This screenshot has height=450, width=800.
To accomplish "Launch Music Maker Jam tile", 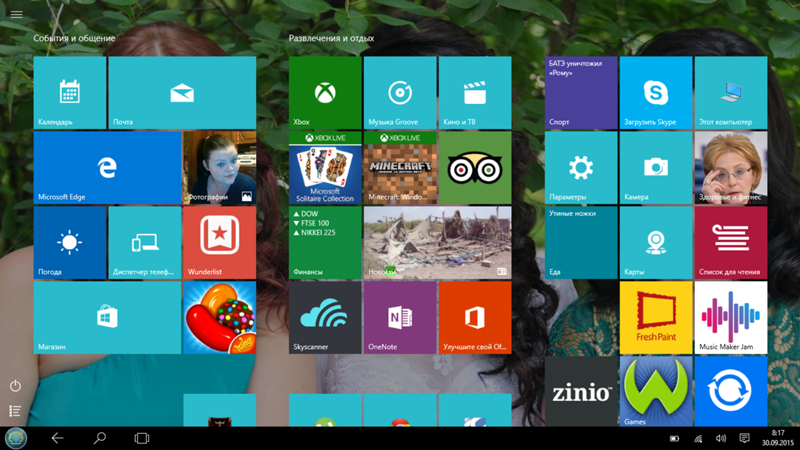I will [x=731, y=317].
